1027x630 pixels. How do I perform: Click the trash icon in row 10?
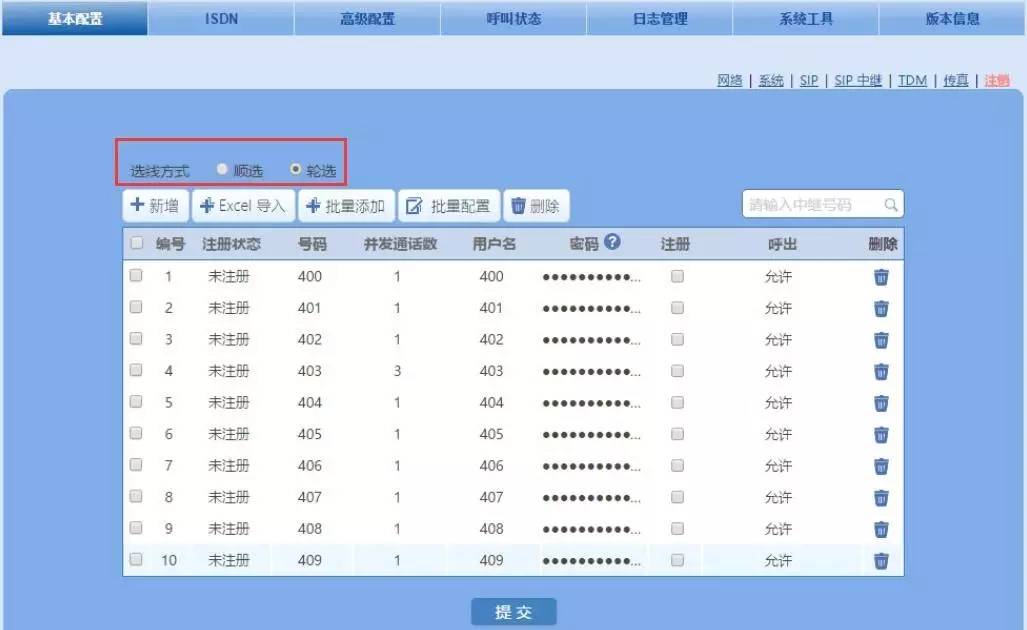tap(881, 561)
